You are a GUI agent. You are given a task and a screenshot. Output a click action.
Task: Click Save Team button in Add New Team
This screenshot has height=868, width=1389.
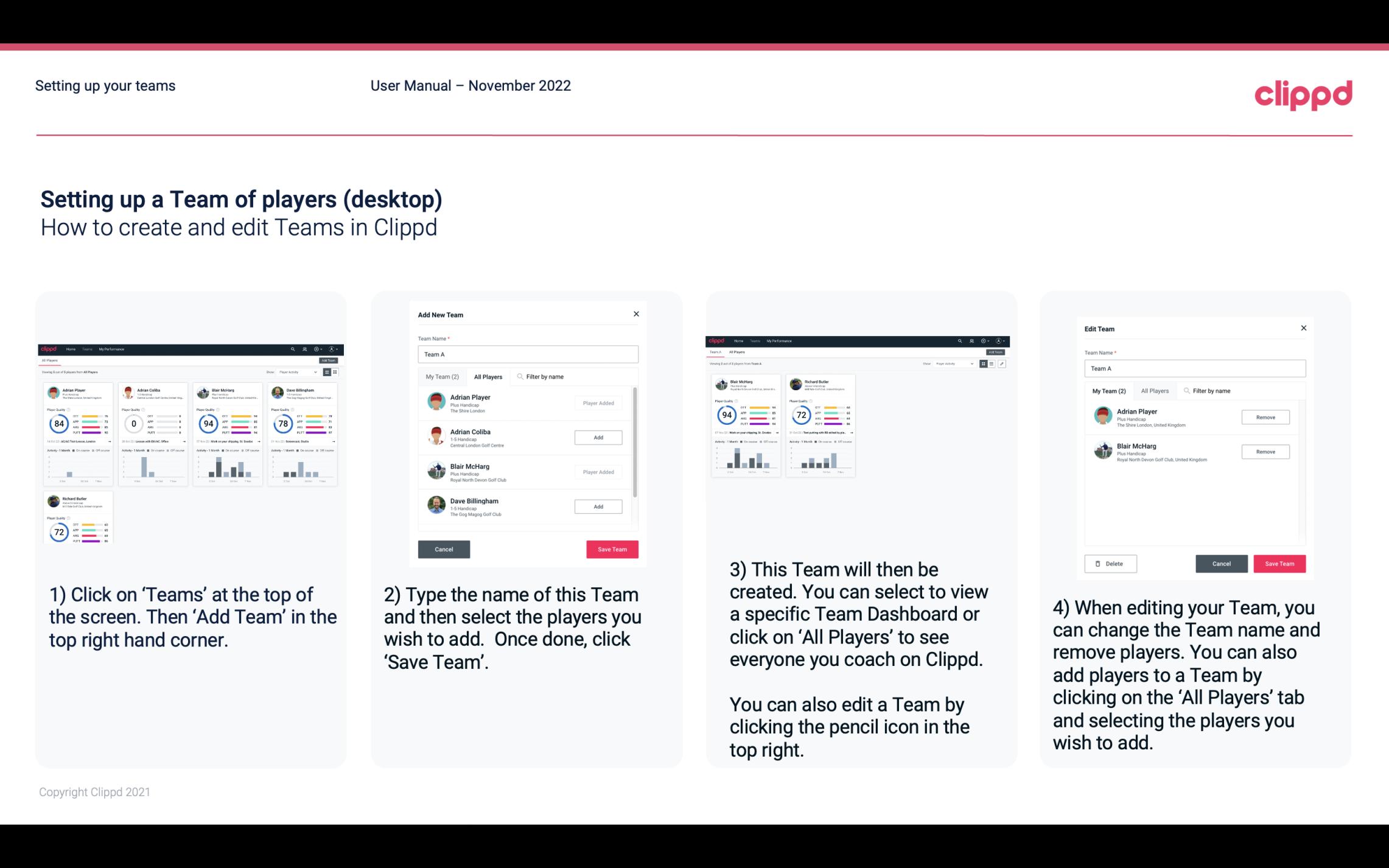tap(611, 548)
